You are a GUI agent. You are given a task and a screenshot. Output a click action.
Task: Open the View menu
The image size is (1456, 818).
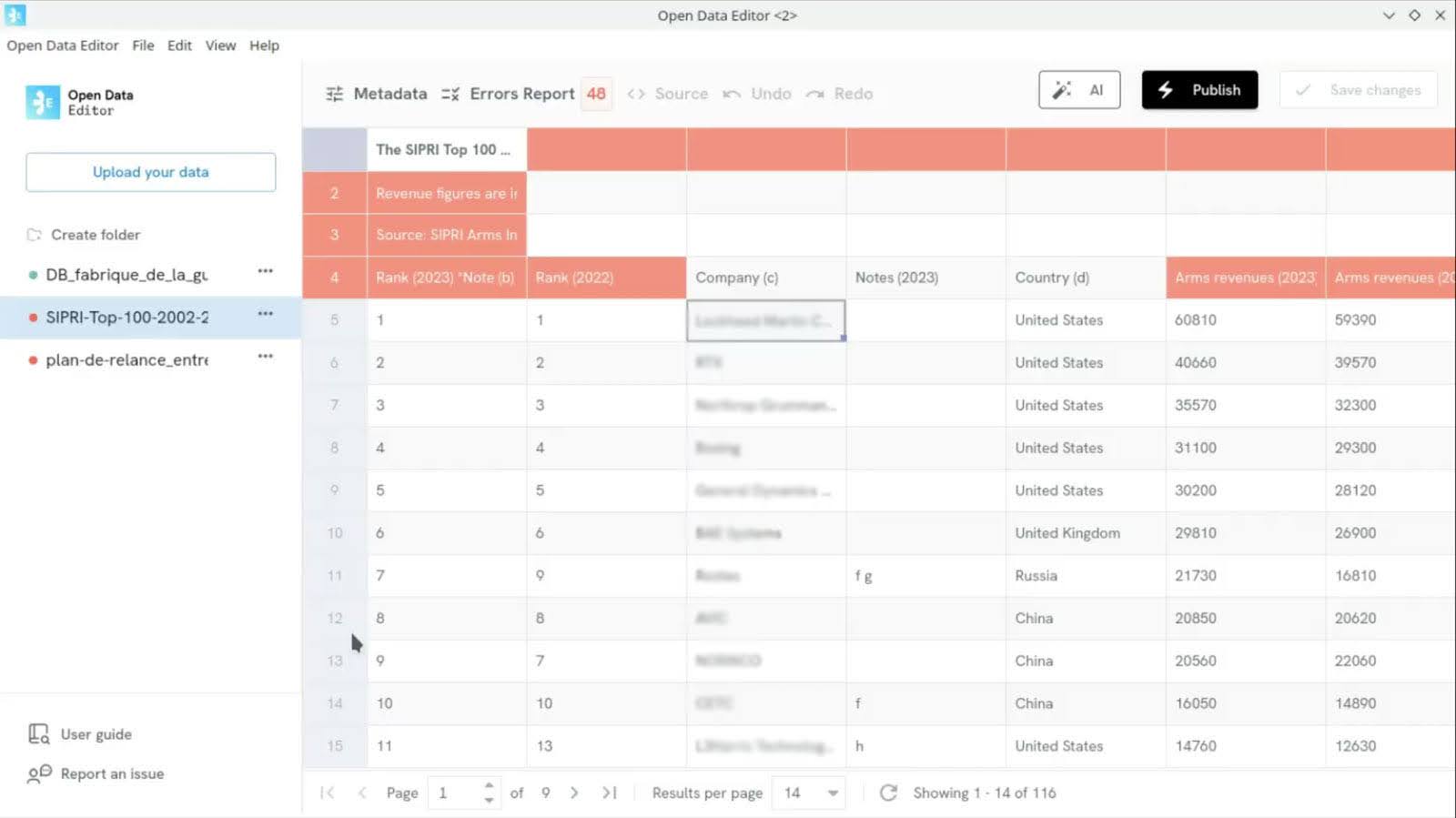220,45
